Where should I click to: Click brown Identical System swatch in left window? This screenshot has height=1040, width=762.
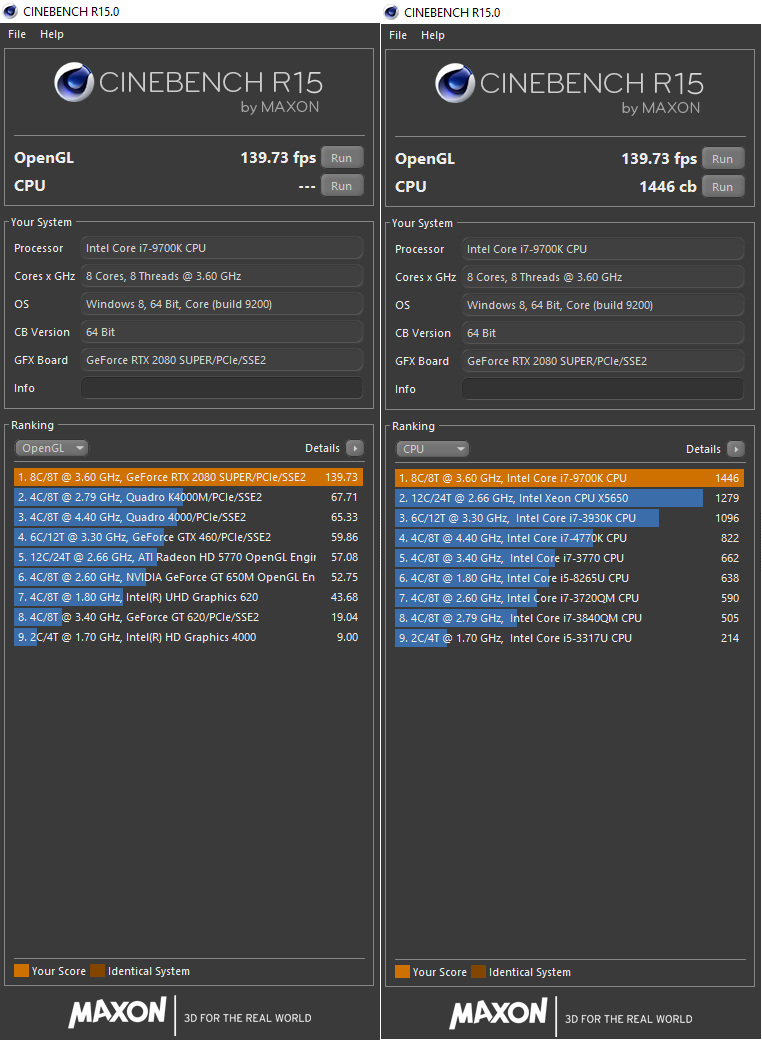tap(97, 970)
